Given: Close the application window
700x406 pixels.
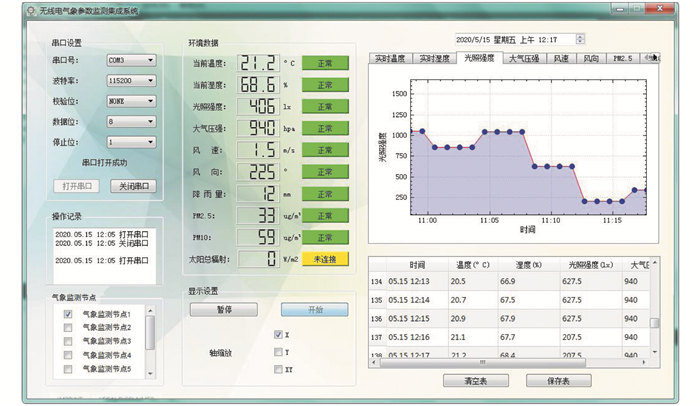Looking at the screenshot, I should click(660, 8).
